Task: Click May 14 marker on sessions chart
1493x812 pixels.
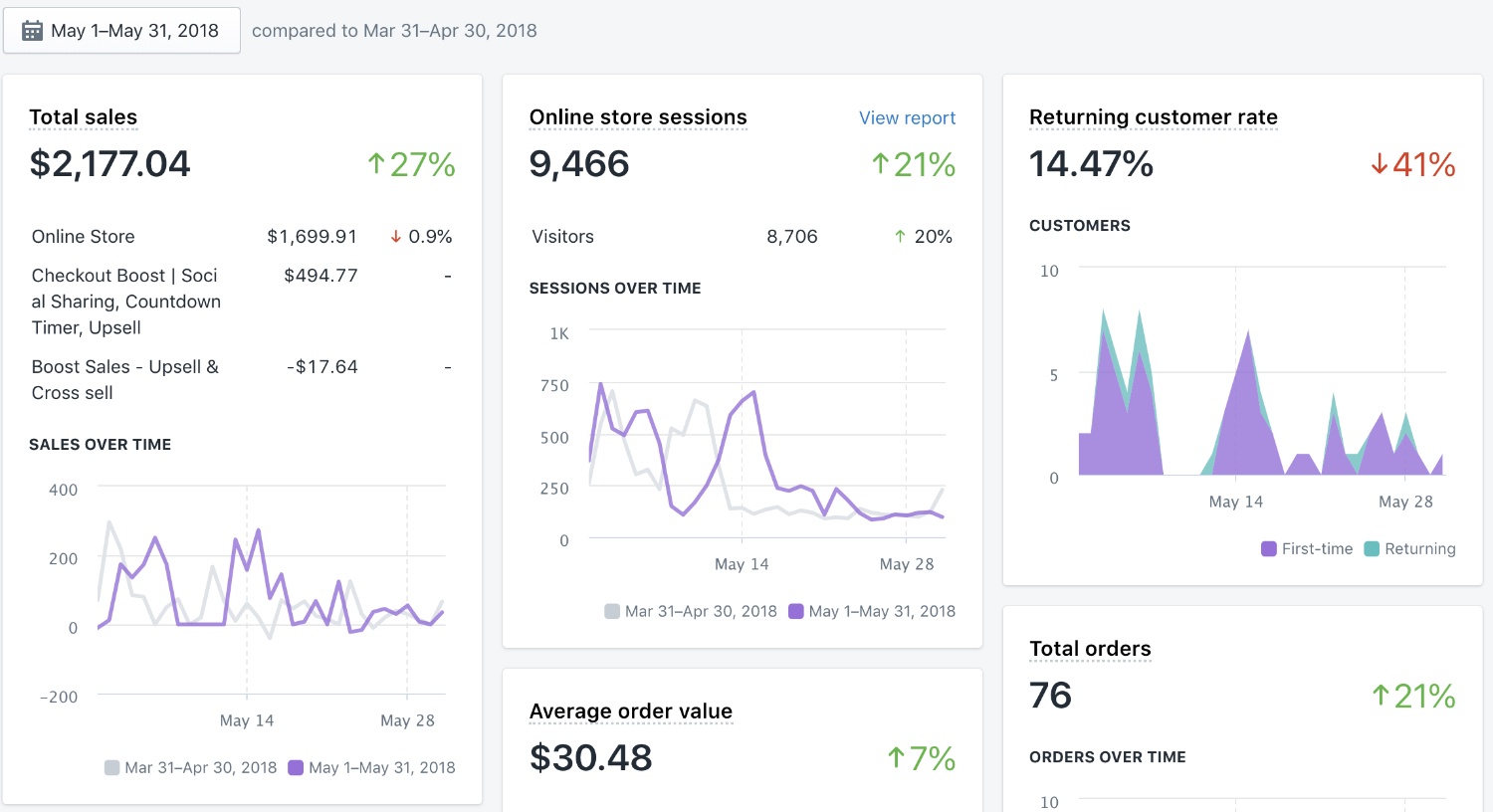Action: 742,564
